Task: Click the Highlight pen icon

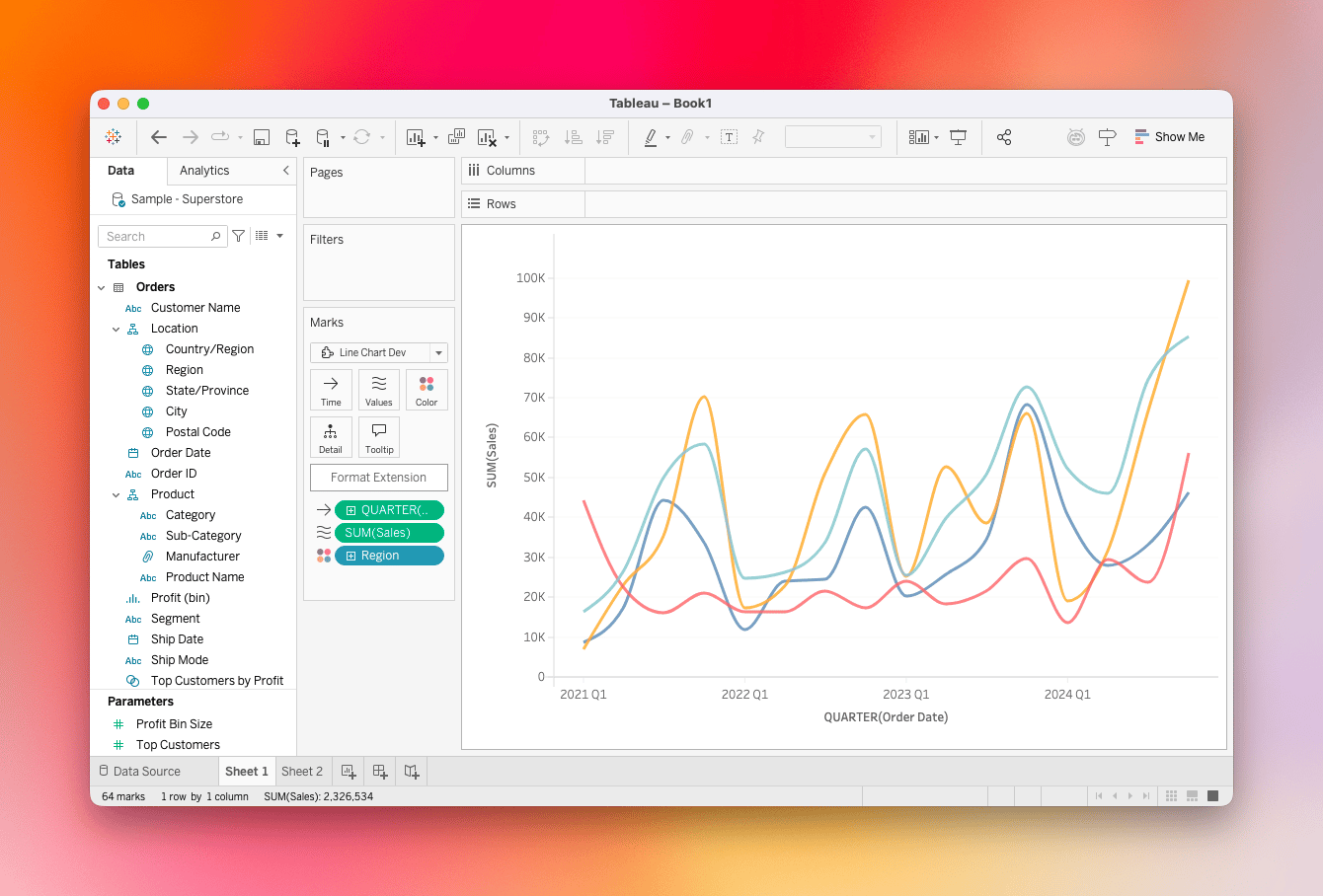Action: tap(651, 137)
